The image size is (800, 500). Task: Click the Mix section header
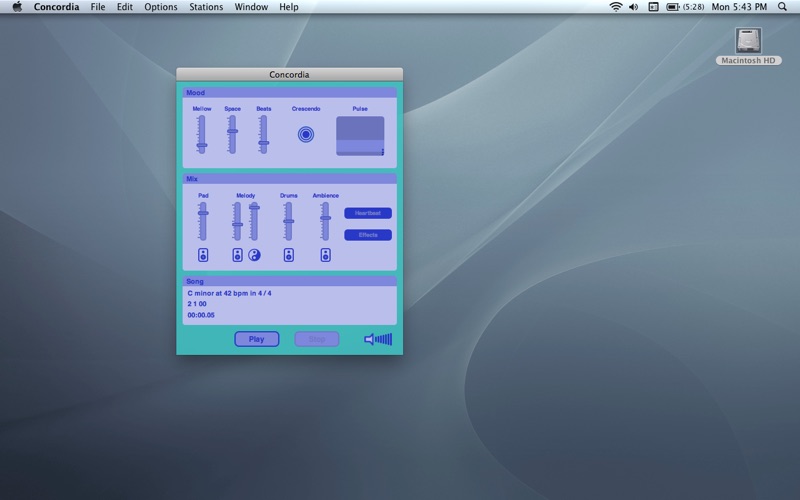pos(289,179)
